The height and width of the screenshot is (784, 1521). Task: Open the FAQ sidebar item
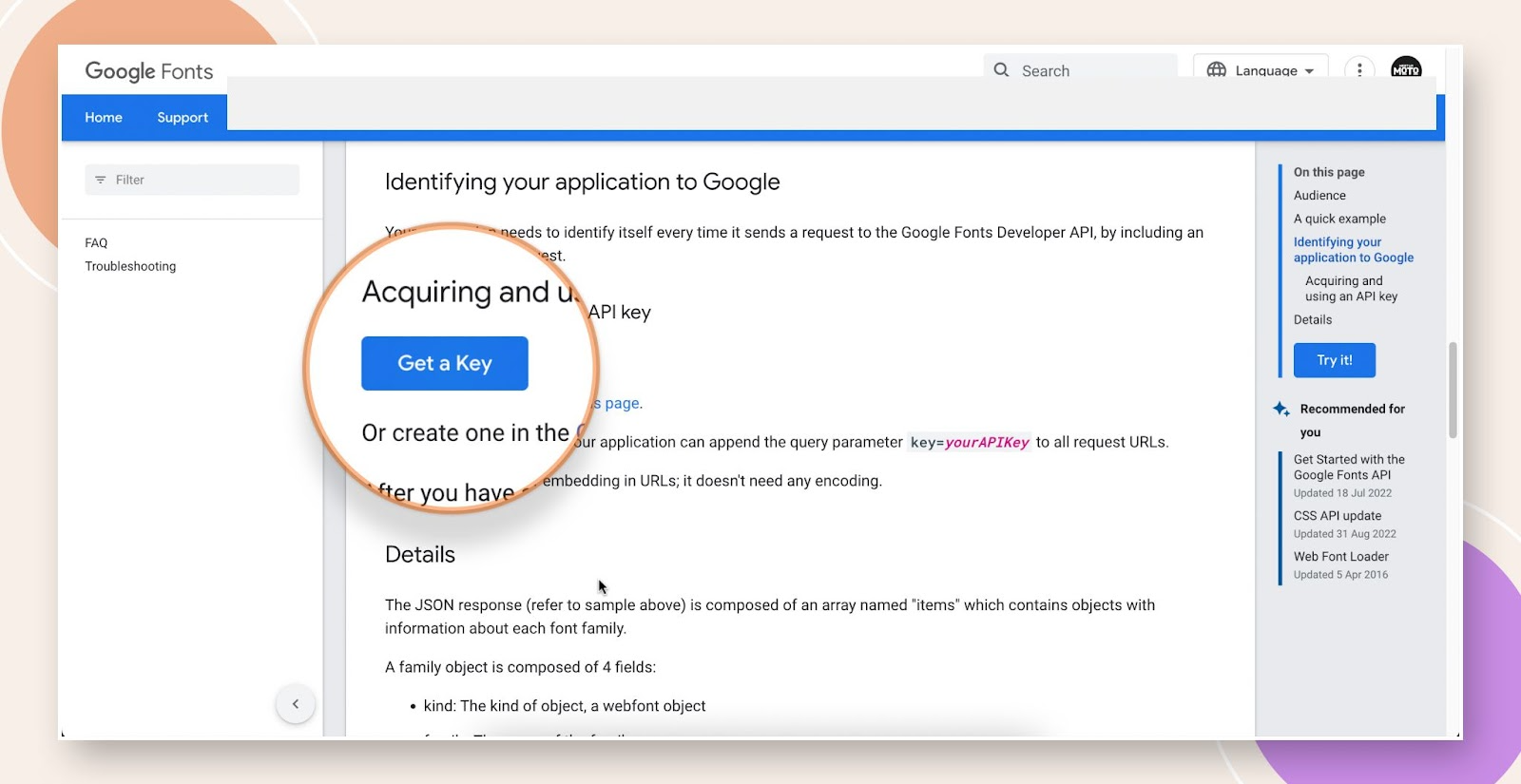click(x=96, y=243)
